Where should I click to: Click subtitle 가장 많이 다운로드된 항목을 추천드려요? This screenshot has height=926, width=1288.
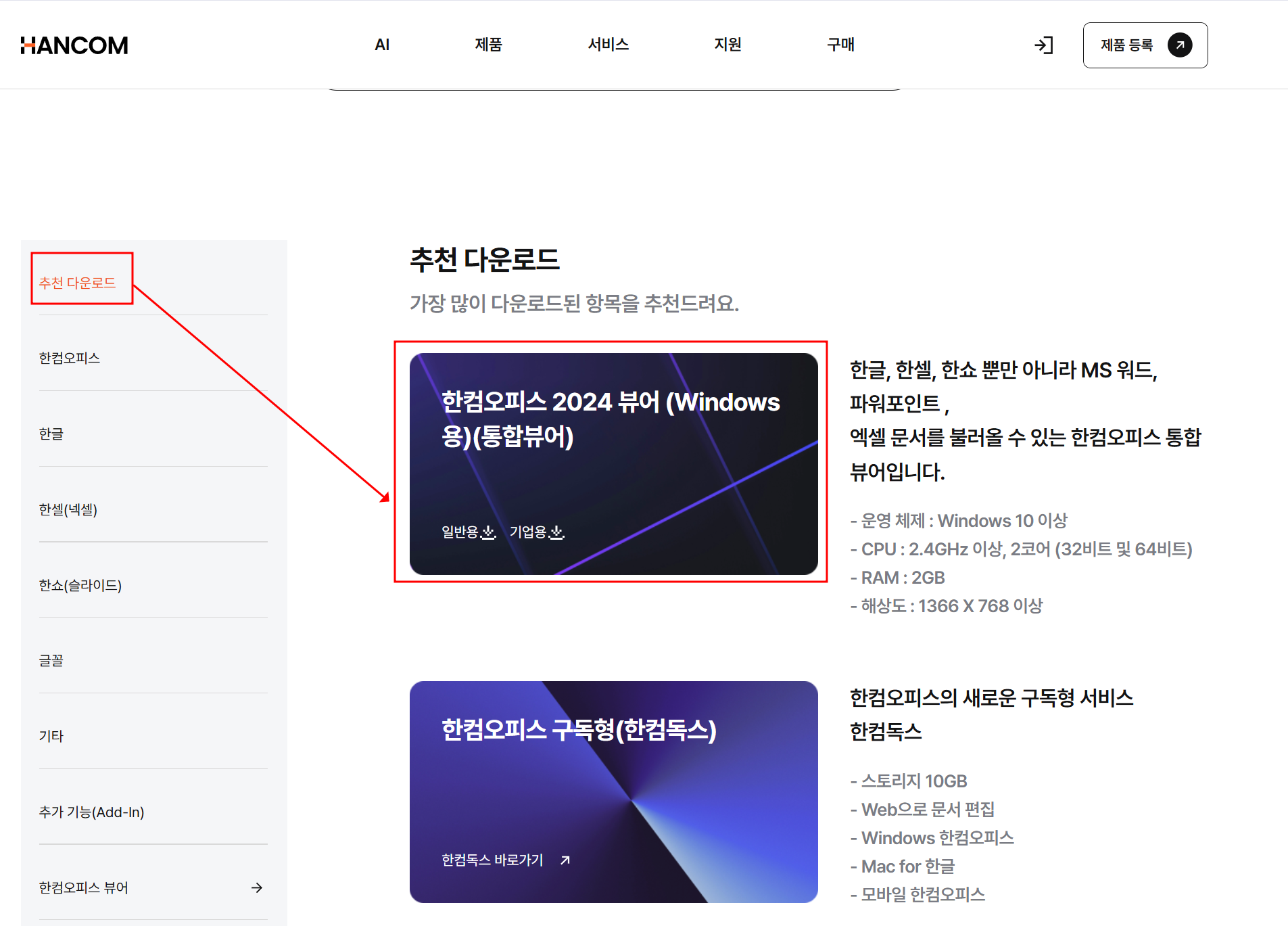coord(575,303)
